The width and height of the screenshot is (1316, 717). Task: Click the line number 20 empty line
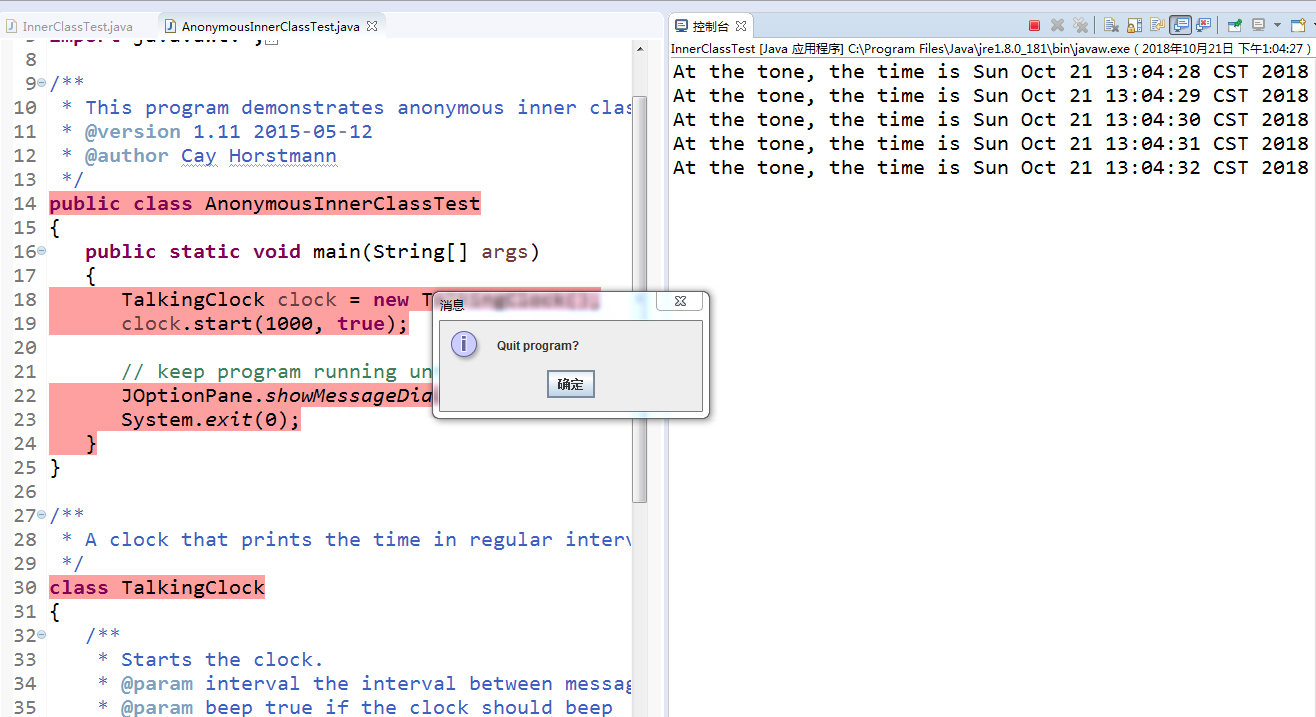(25, 348)
